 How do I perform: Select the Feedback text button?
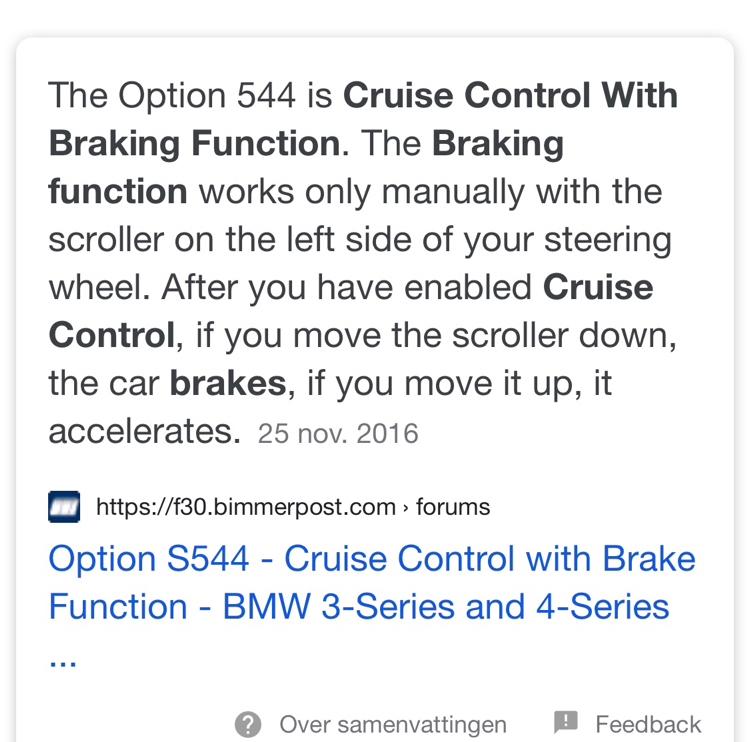(648, 724)
